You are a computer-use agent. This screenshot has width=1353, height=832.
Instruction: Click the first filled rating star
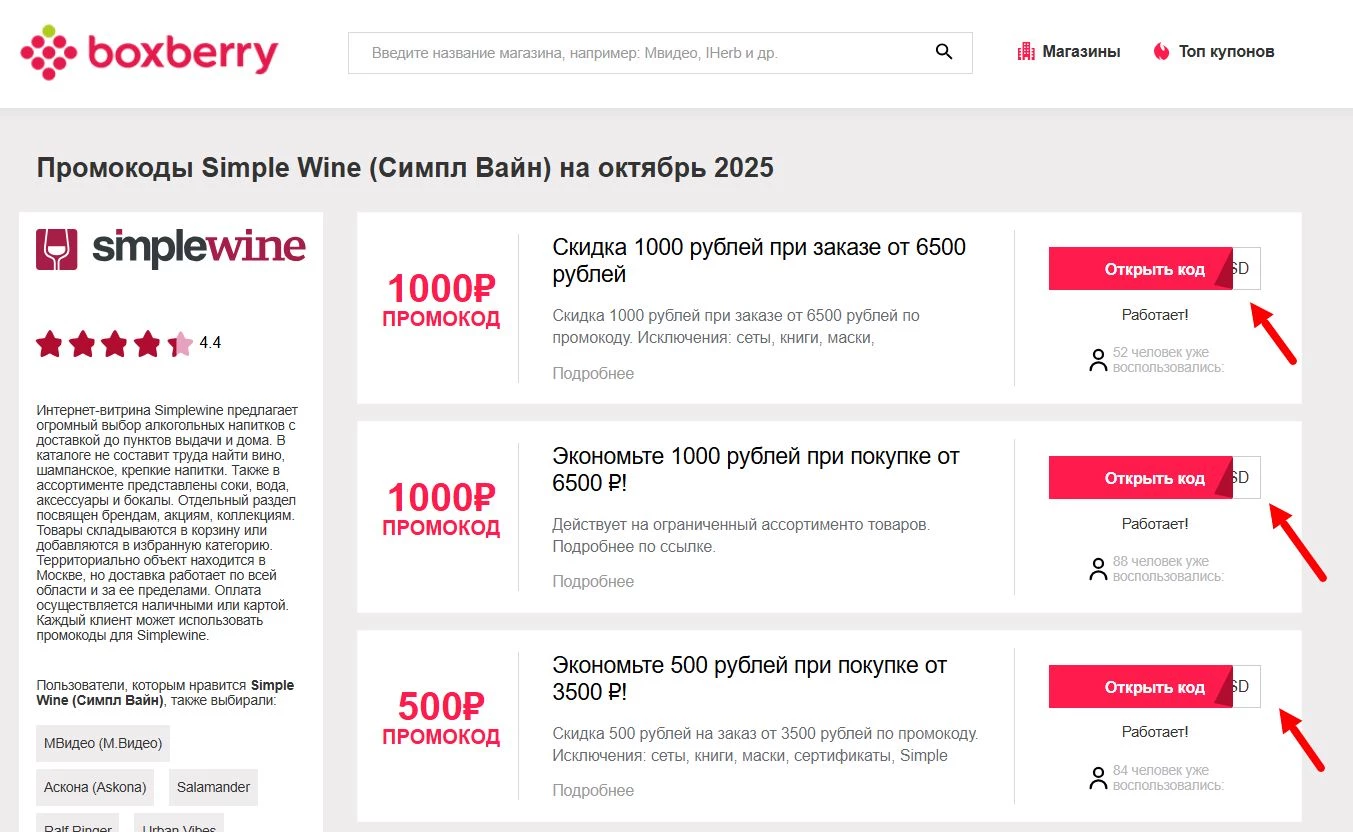point(50,343)
